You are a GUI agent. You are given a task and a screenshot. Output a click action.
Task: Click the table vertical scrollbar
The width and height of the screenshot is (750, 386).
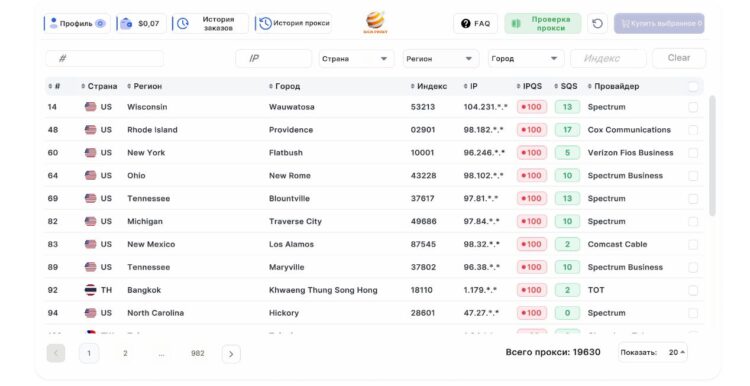point(712,155)
